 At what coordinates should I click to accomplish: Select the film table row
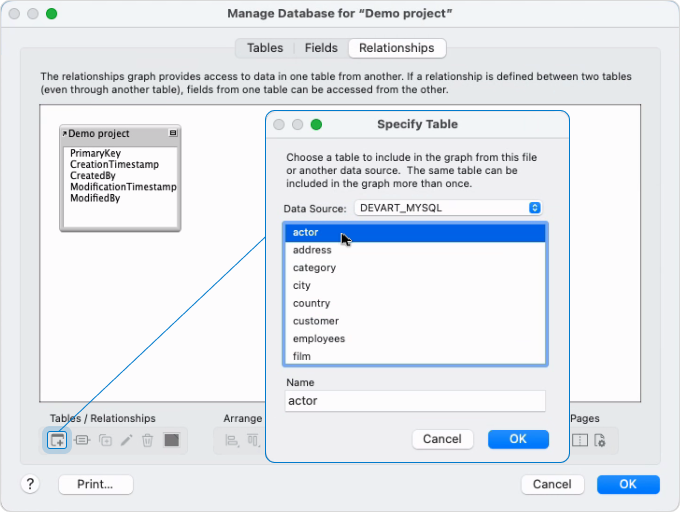click(415, 356)
